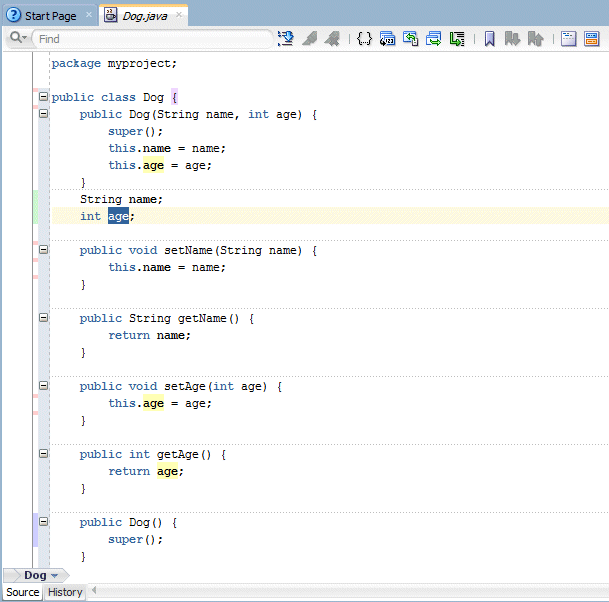This screenshot has width=609, height=602.
Task: Close the Dog.java tab
Action: coord(179,15)
